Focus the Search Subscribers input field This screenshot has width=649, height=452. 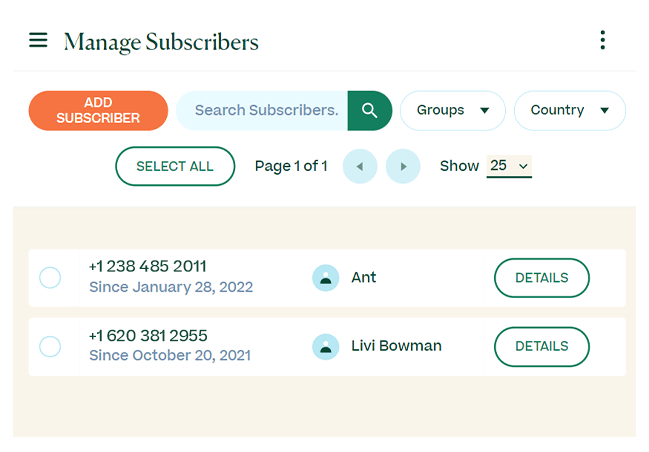pyautogui.click(x=262, y=111)
